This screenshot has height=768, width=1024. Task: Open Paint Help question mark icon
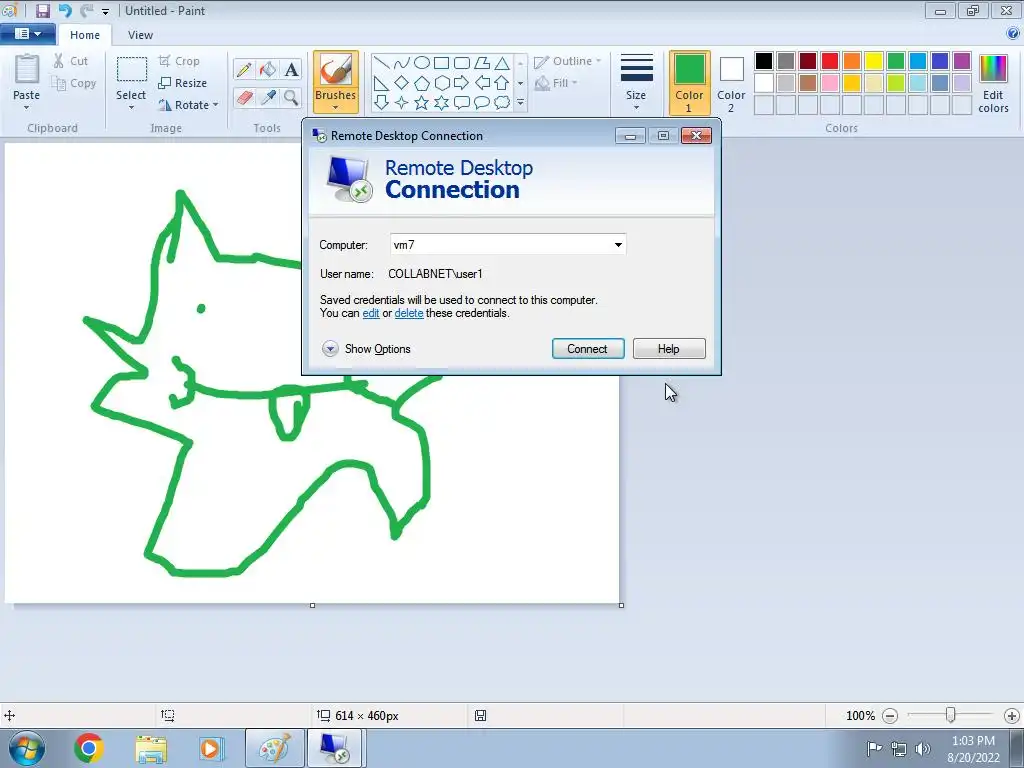(1013, 33)
